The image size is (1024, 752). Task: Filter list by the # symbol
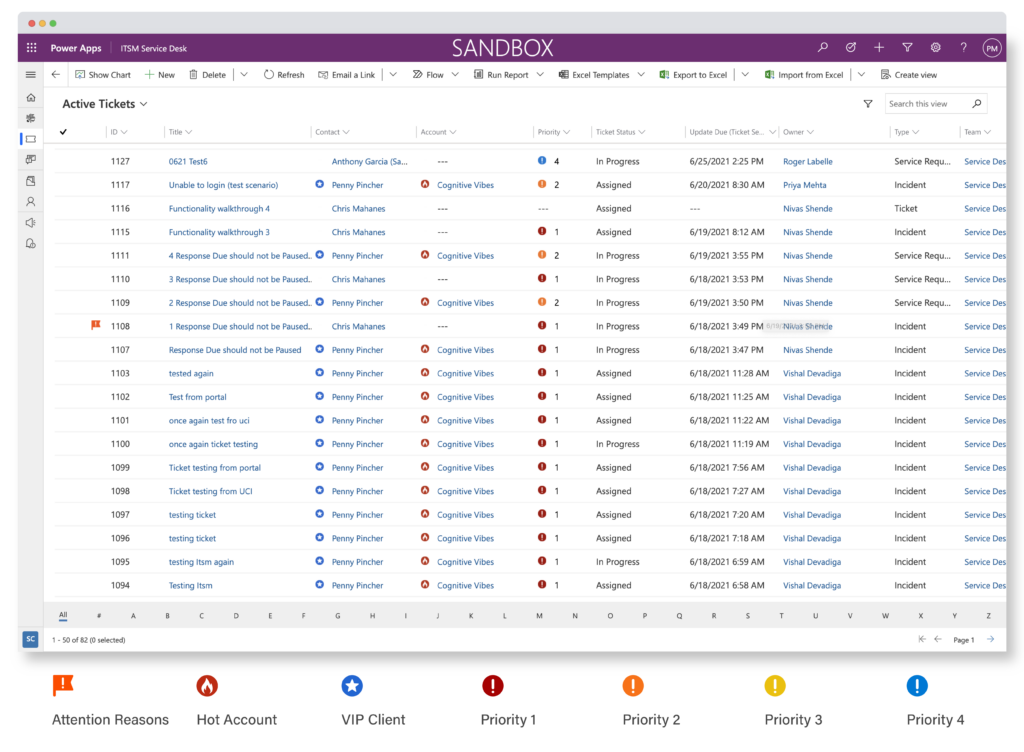pyautogui.click(x=99, y=616)
